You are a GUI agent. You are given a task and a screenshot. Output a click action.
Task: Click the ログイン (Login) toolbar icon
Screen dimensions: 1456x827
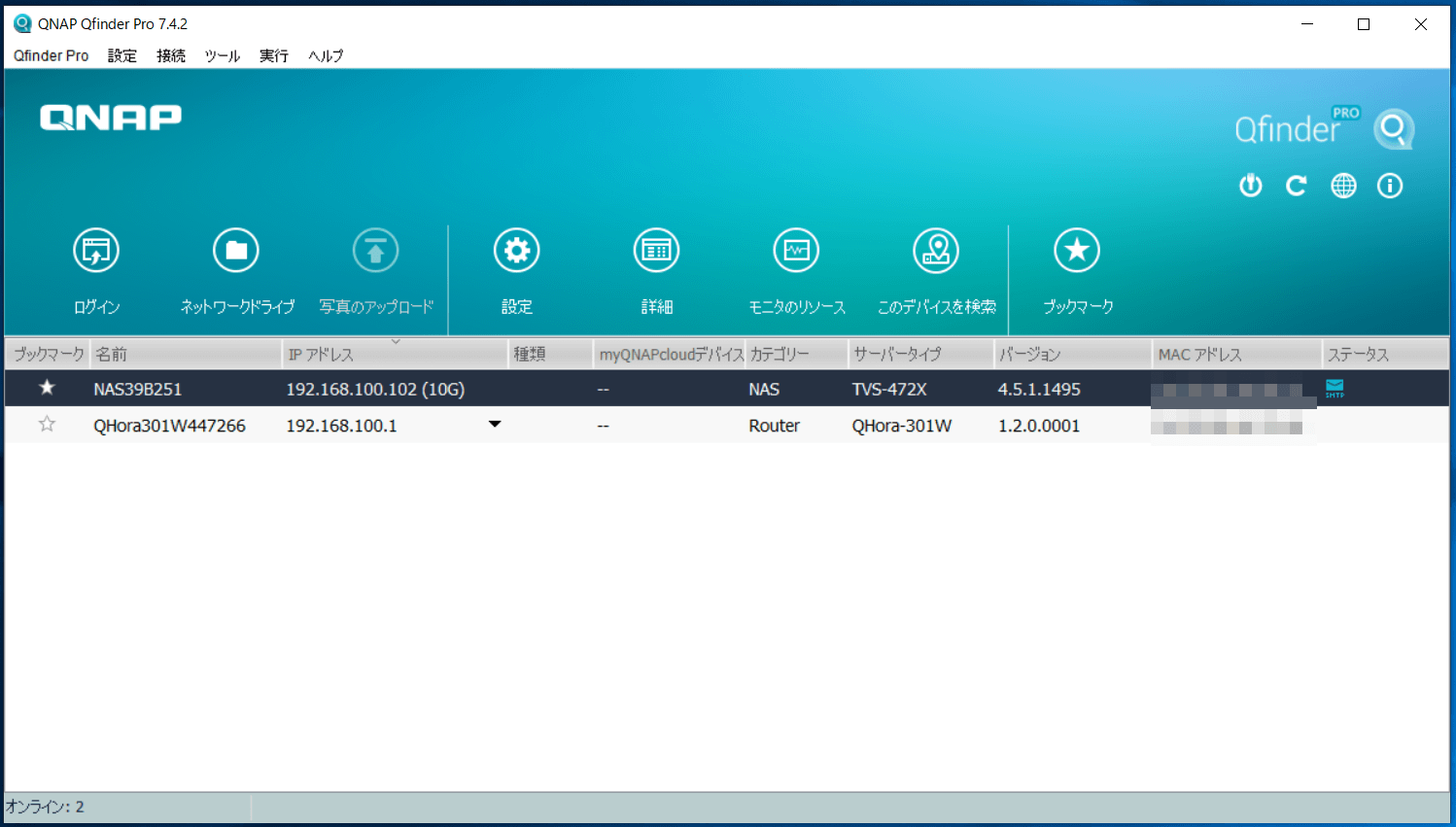tap(96, 251)
